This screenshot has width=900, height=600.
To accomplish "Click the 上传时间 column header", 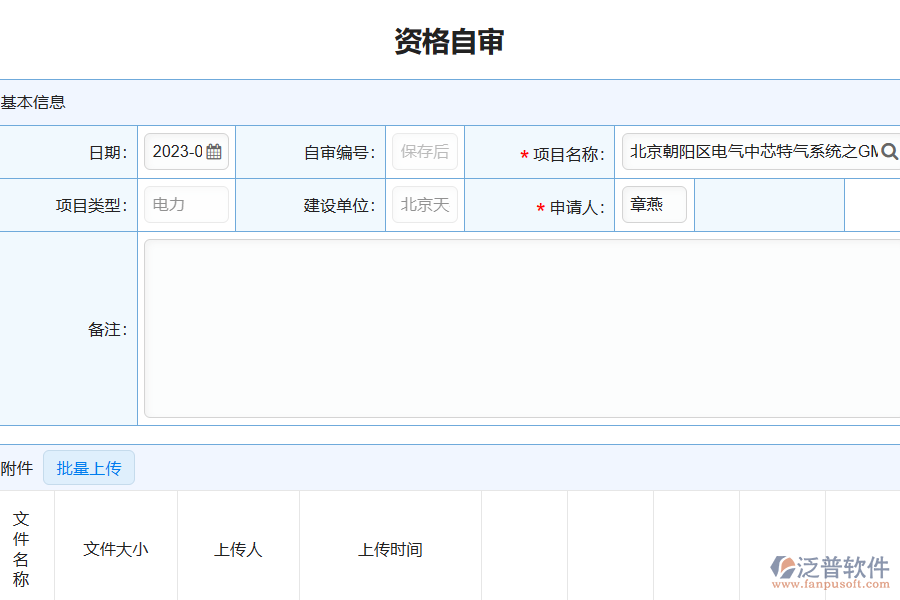I will pos(390,549).
